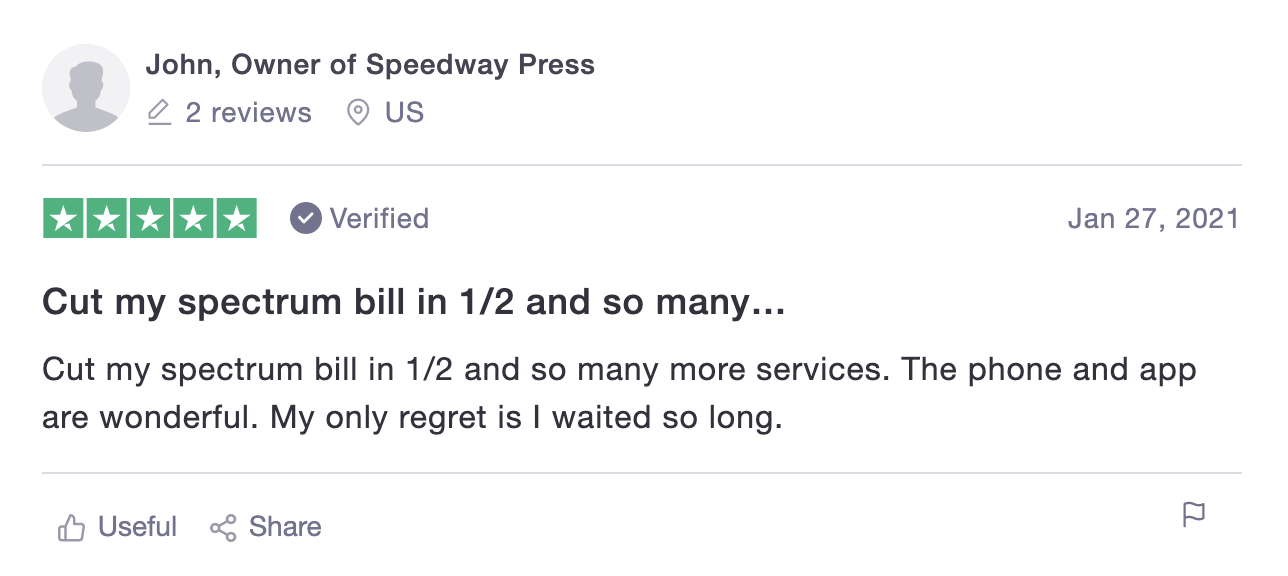Click the Verified checkmark badge icon

(306, 218)
